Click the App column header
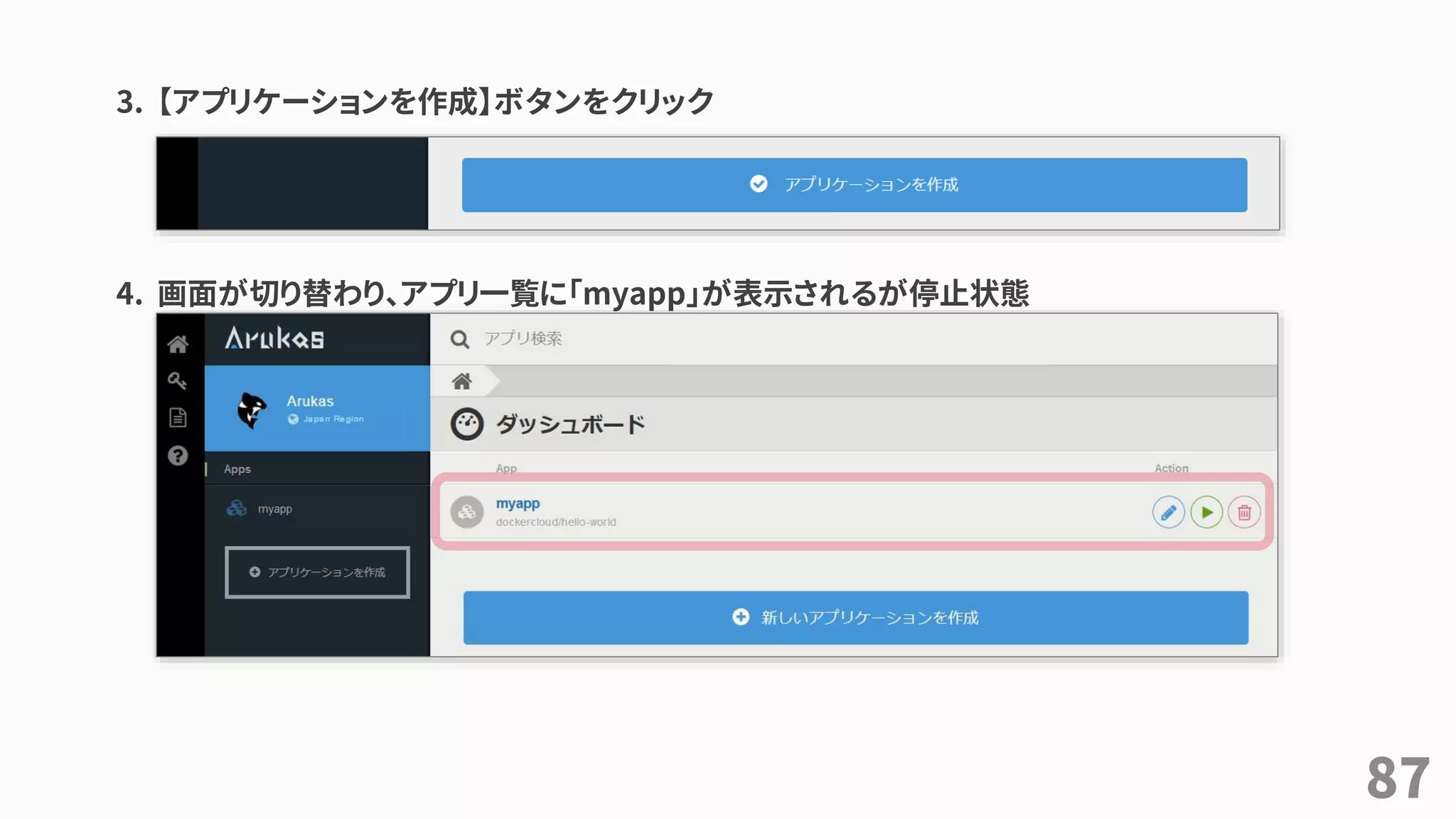This screenshot has width=1456, height=819. click(x=506, y=469)
